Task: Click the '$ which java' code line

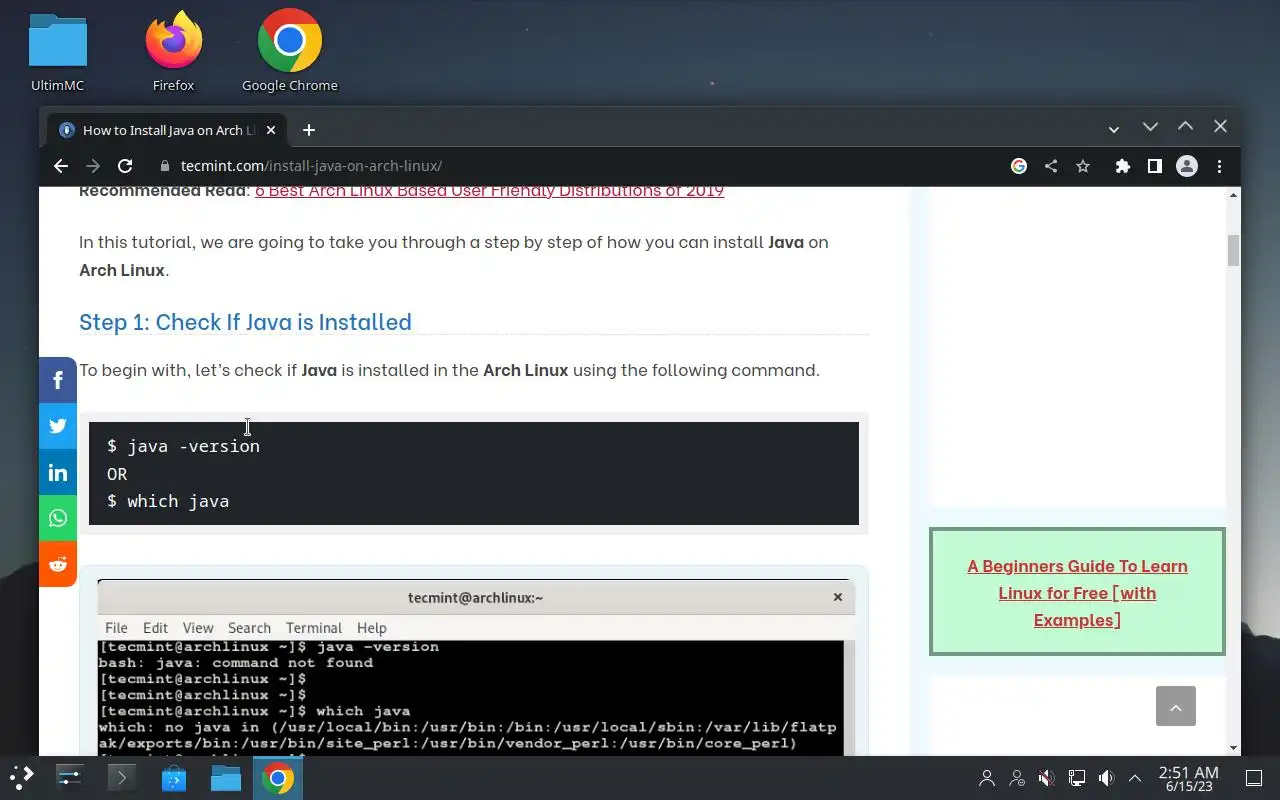Action: click(168, 501)
